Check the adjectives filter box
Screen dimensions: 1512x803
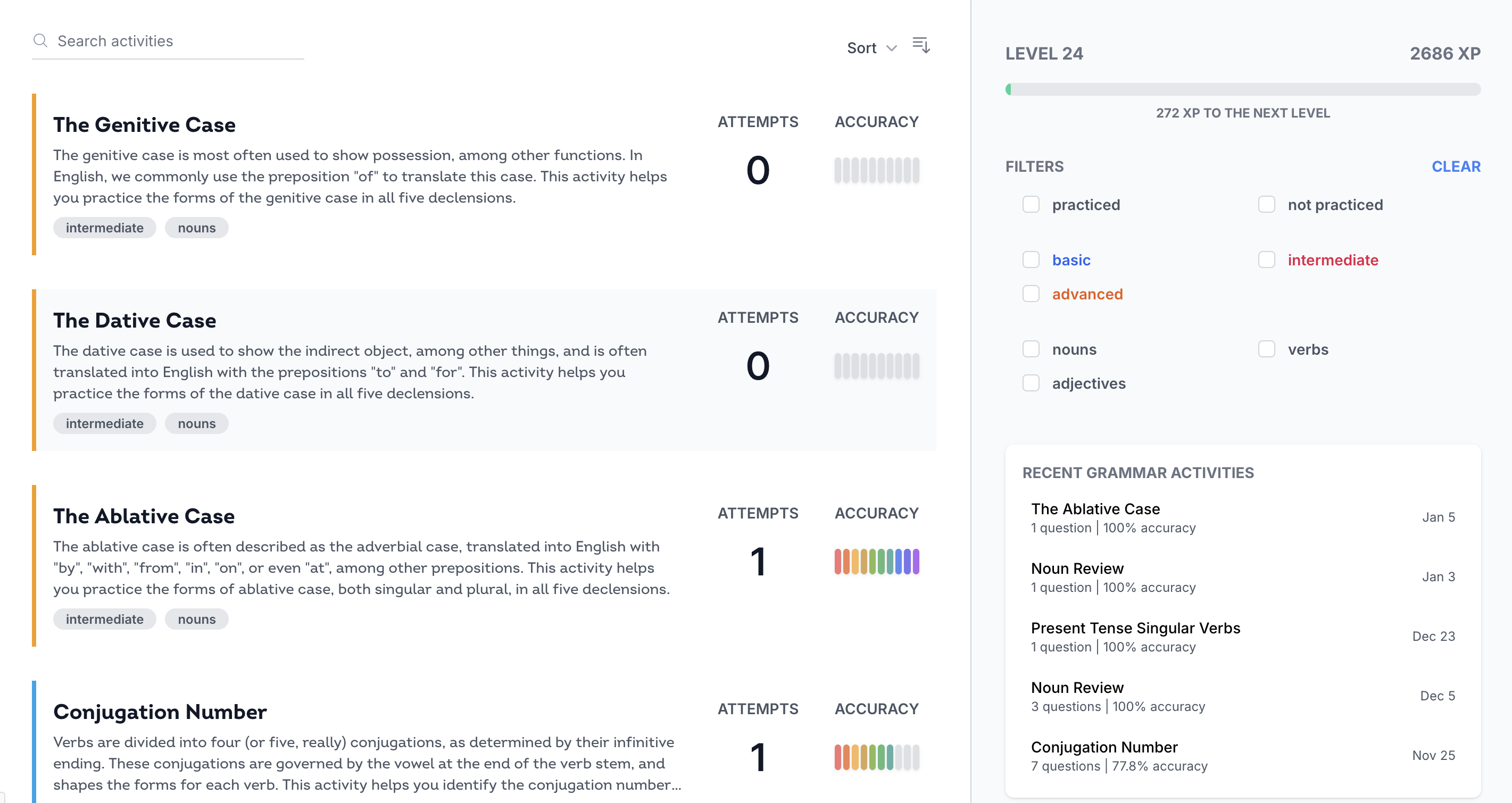coord(1031,383)
